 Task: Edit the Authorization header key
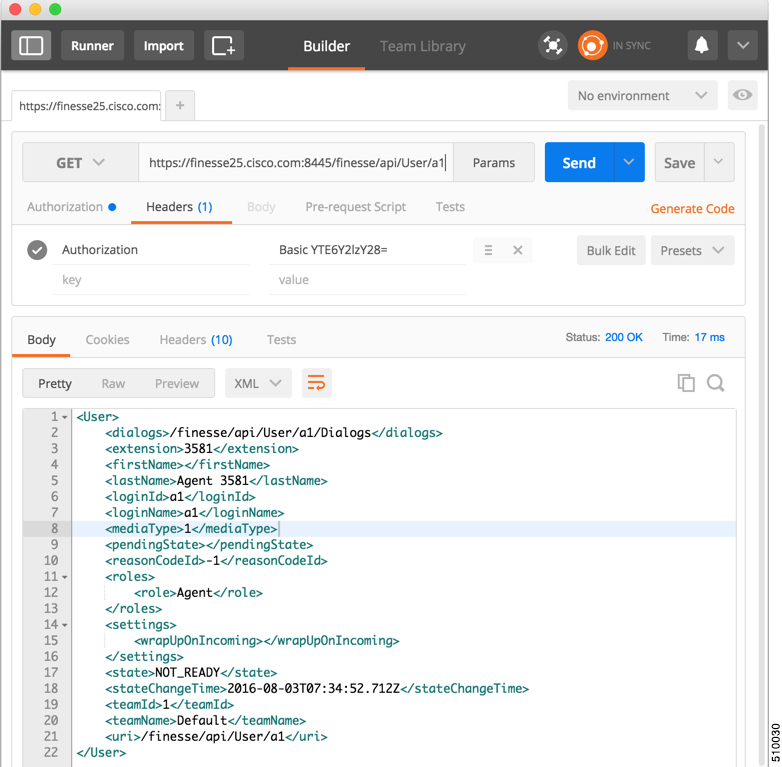151,250
